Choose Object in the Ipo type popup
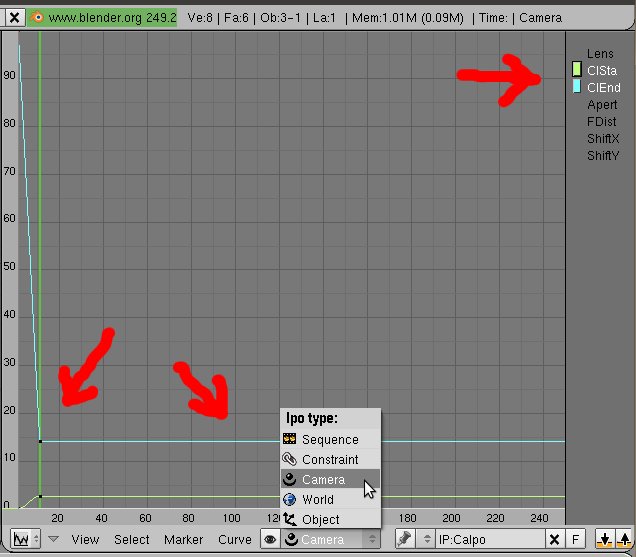 click(x=331, y=519)
